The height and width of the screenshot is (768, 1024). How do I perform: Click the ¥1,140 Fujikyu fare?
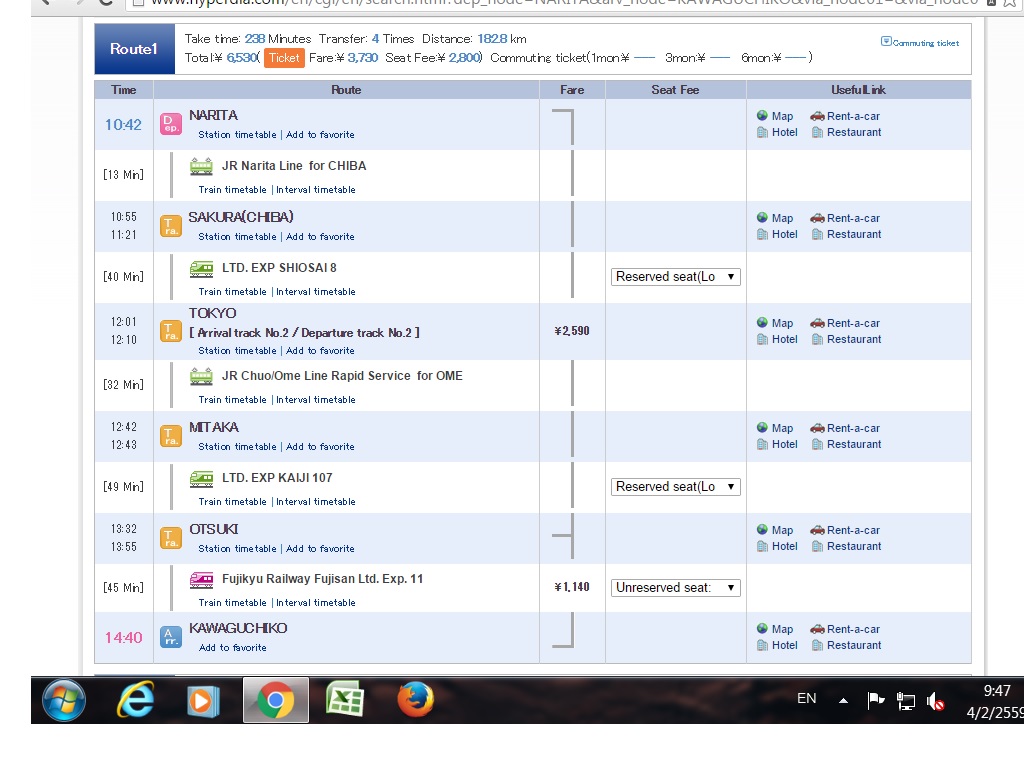pos(572,587)
